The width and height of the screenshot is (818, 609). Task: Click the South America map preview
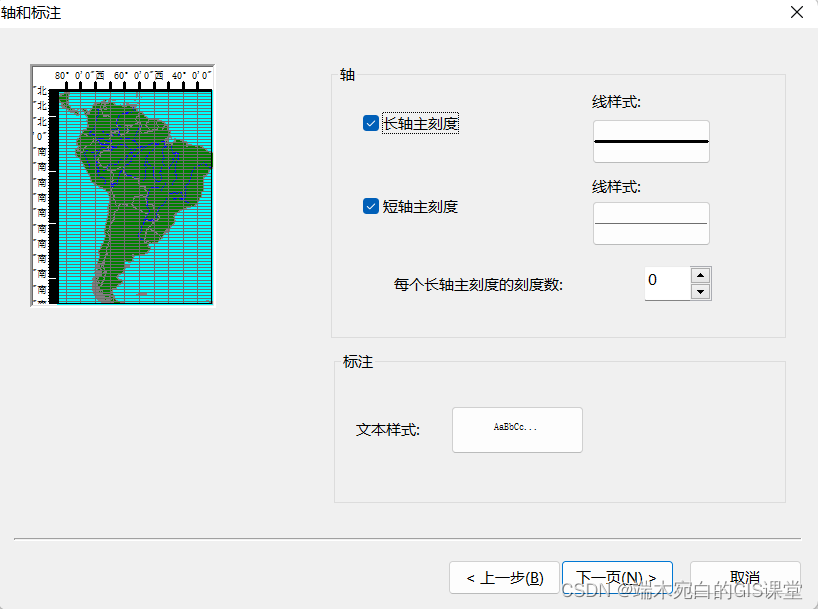pyautogui.click(x=123, y=186)
